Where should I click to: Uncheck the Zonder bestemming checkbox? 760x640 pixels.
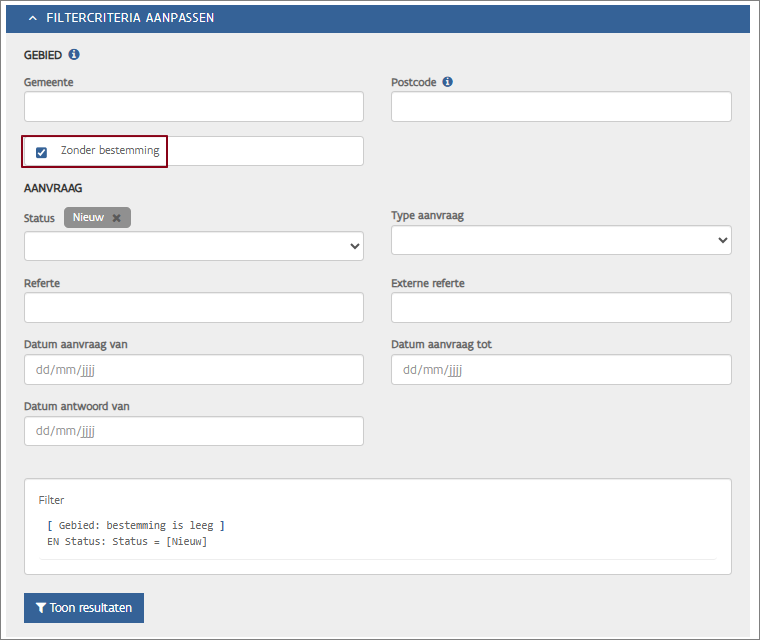tap(41, 152)
